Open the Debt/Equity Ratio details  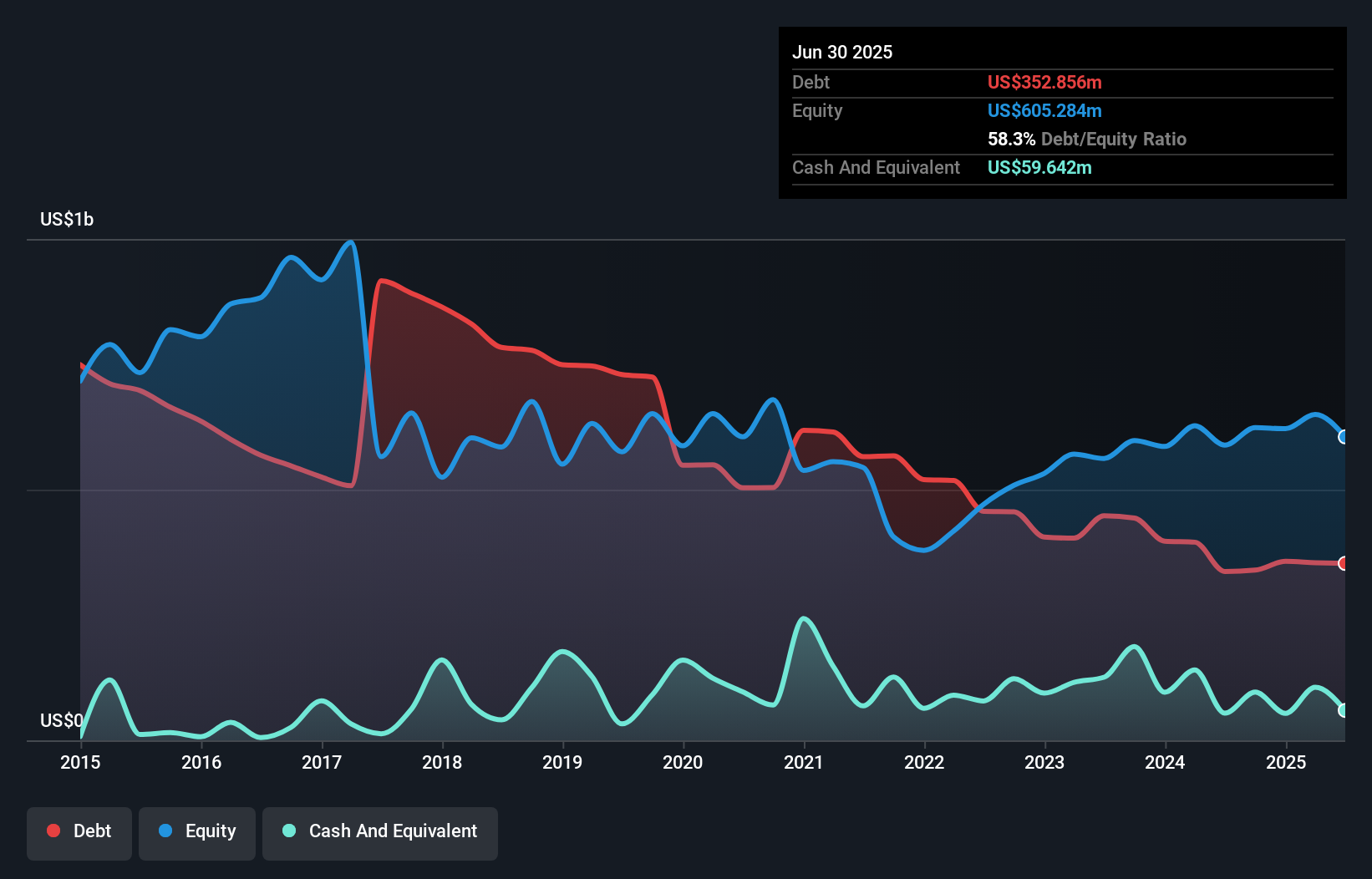pos(1088,139)
